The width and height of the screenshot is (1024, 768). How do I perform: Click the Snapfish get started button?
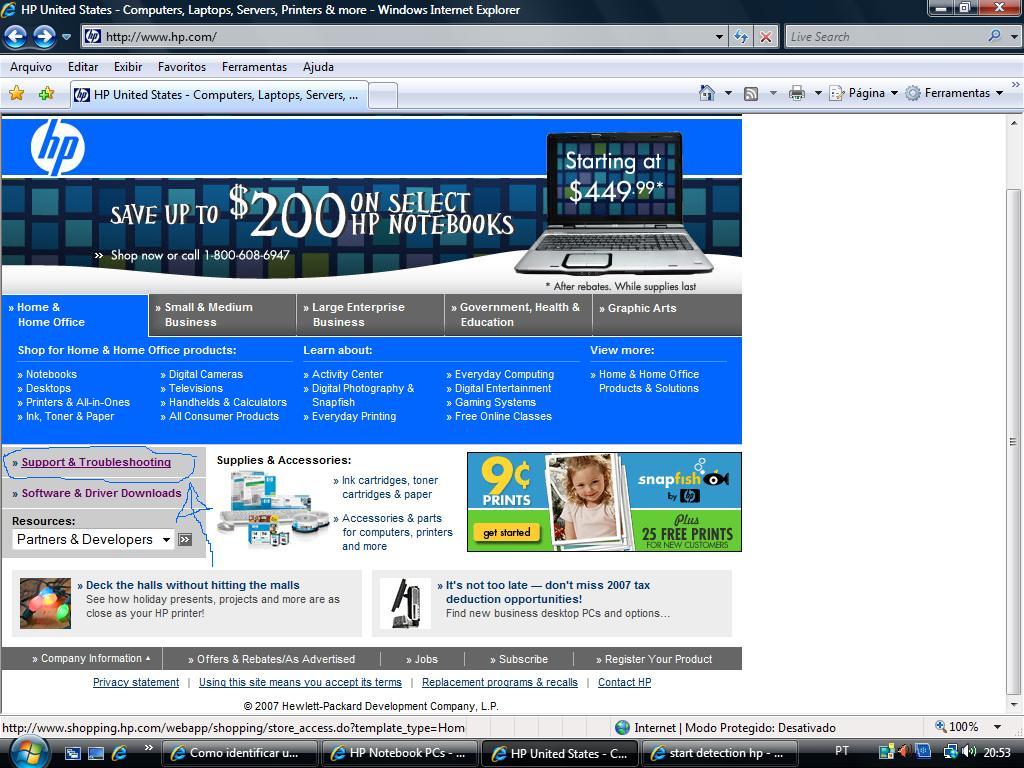507,533
